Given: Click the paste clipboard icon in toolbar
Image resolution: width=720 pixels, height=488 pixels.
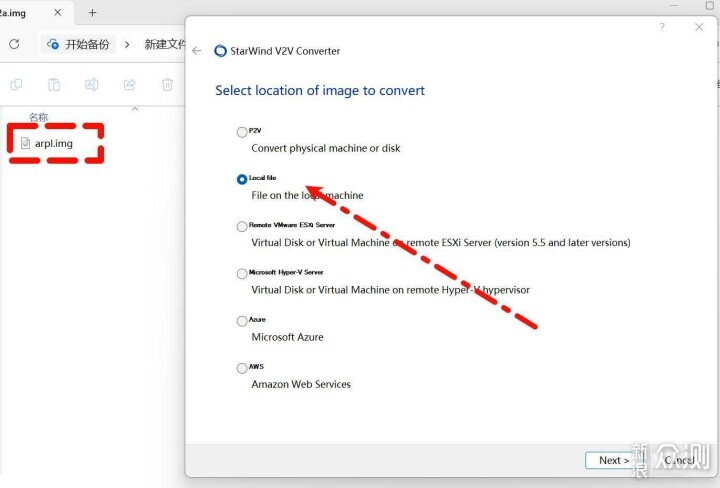Looking at the screenshot, I should click(x=54, y=84).
